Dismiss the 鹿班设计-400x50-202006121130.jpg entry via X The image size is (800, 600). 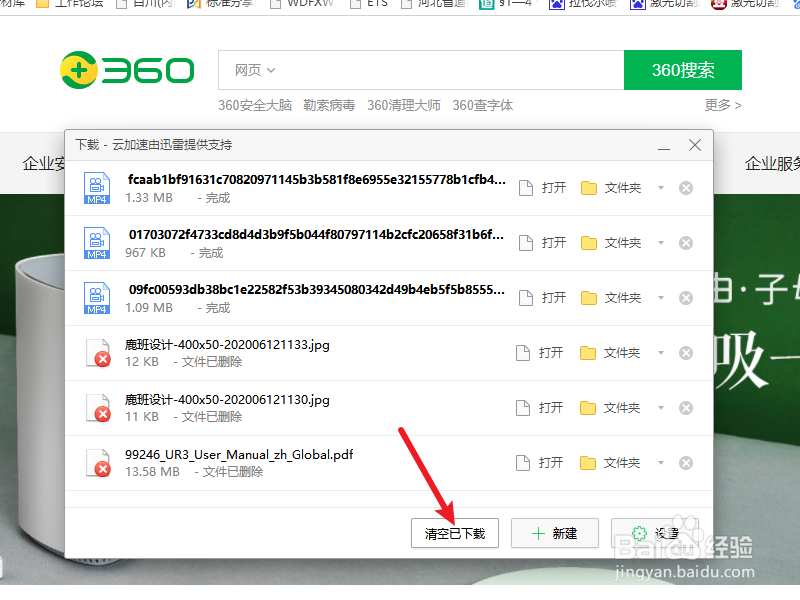[686, 407]
